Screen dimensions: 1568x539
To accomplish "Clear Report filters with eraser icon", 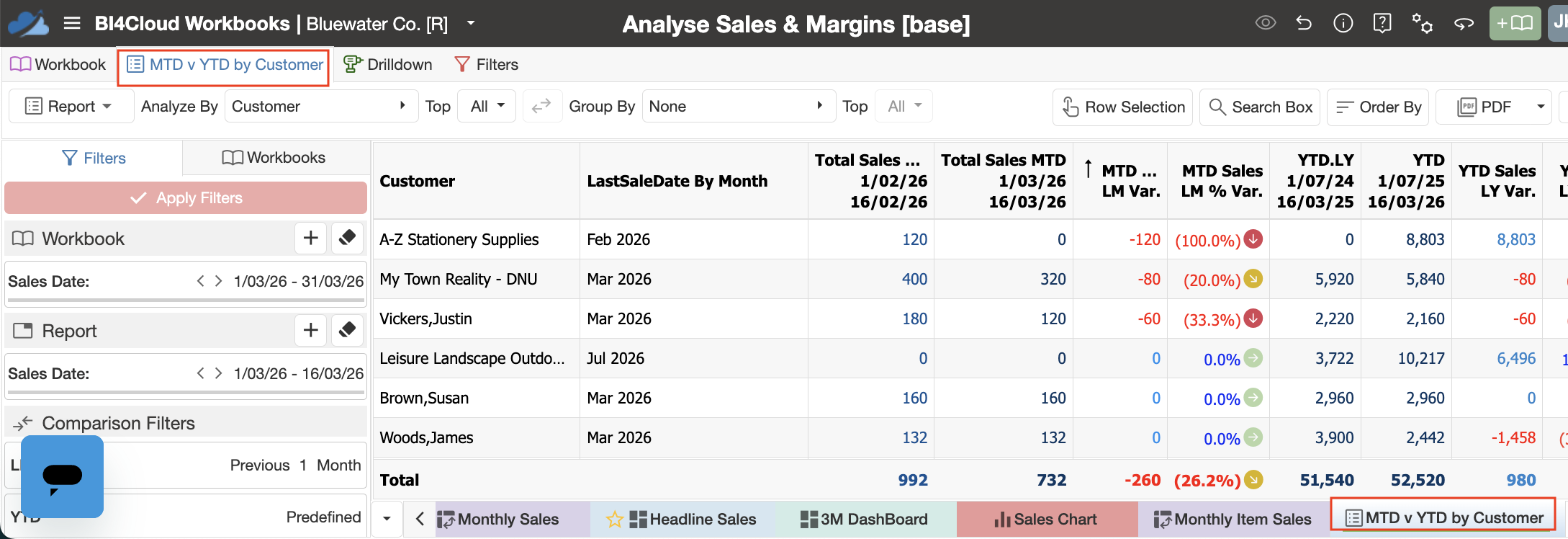I will (347, 330).
